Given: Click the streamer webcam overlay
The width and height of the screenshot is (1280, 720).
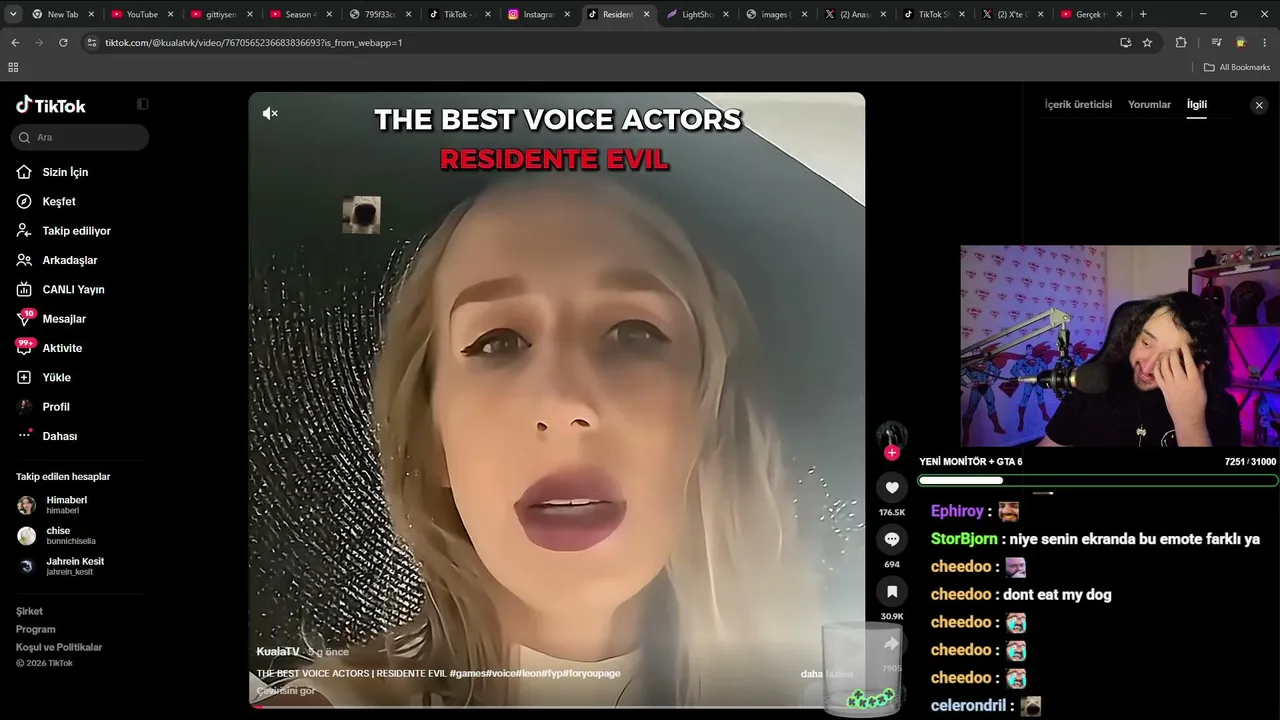Looking at the screenshot, I should (x=1120, y=346).
